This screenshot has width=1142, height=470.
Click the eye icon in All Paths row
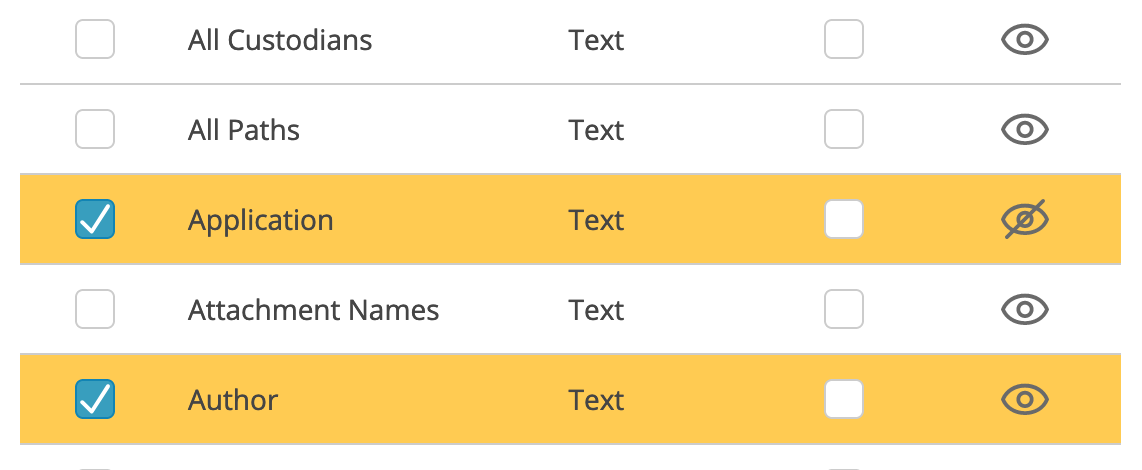pyautogui.click(x=1024, y=130)
